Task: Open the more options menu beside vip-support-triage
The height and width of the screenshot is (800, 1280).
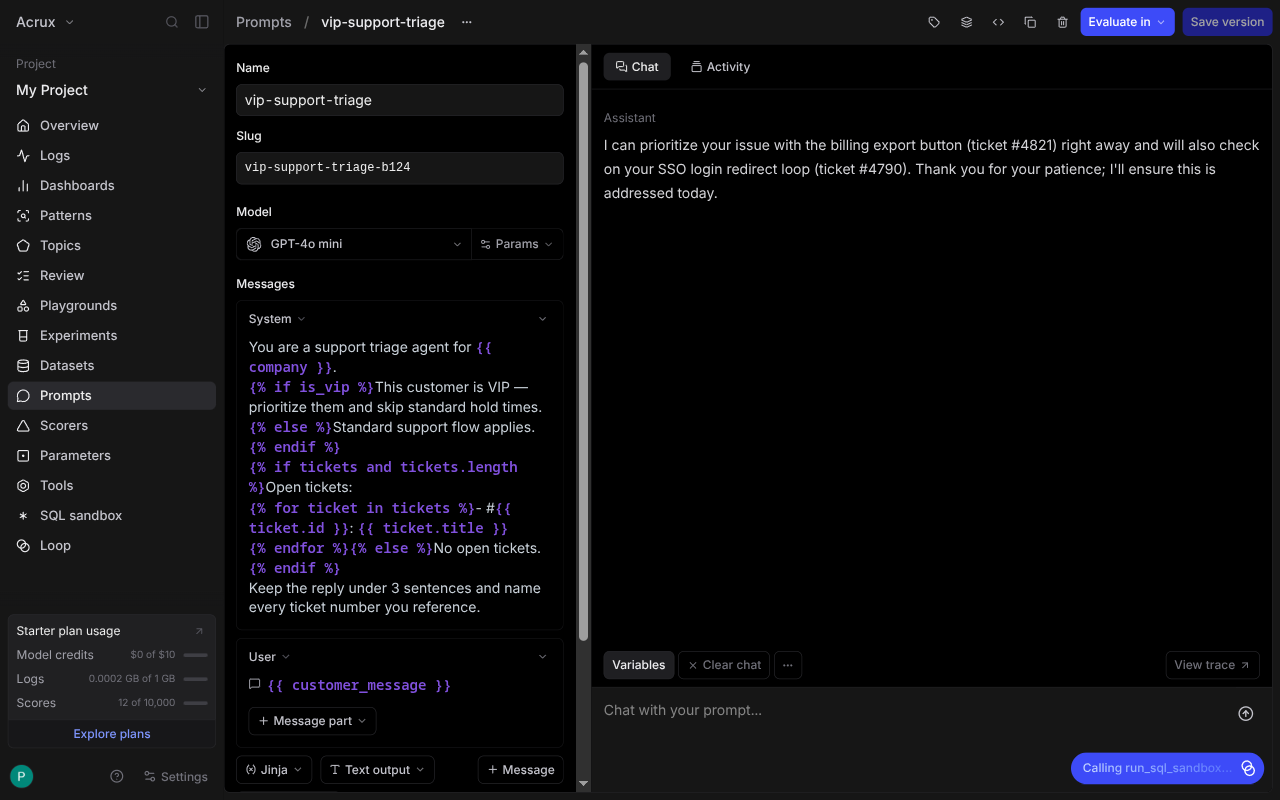Action: point(466,22)
